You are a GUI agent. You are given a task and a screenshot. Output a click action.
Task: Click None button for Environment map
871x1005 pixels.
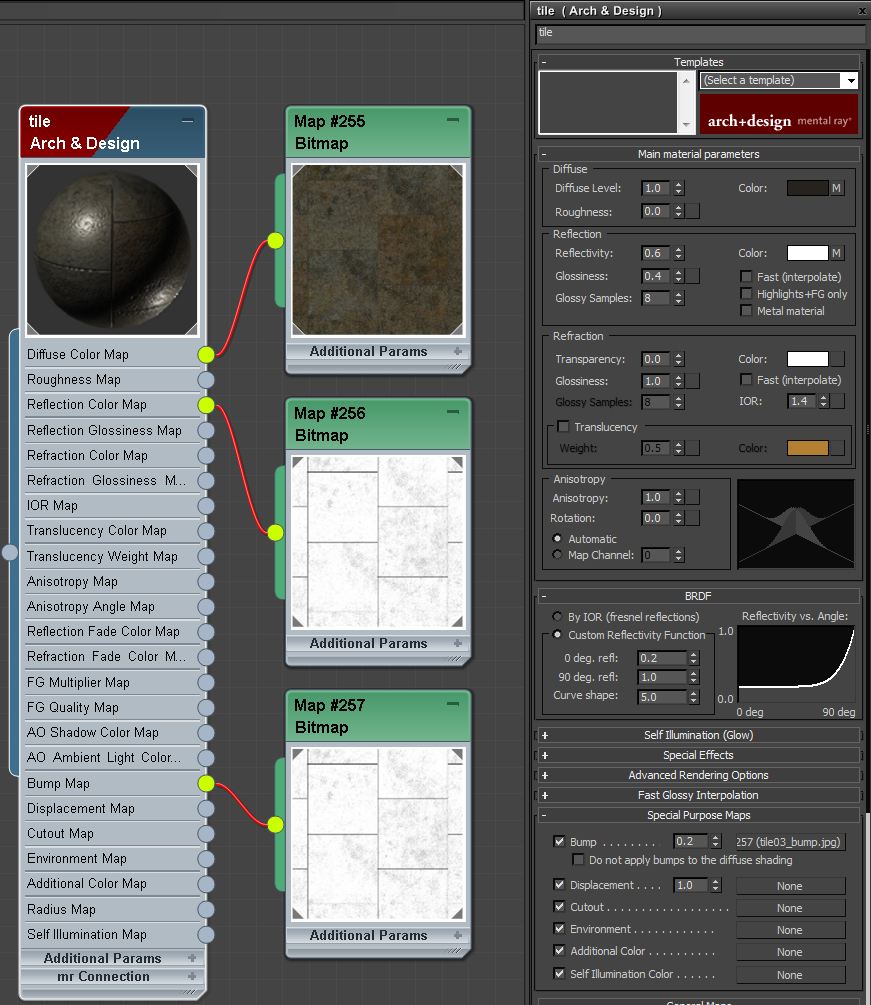click(x=790, y=930)
